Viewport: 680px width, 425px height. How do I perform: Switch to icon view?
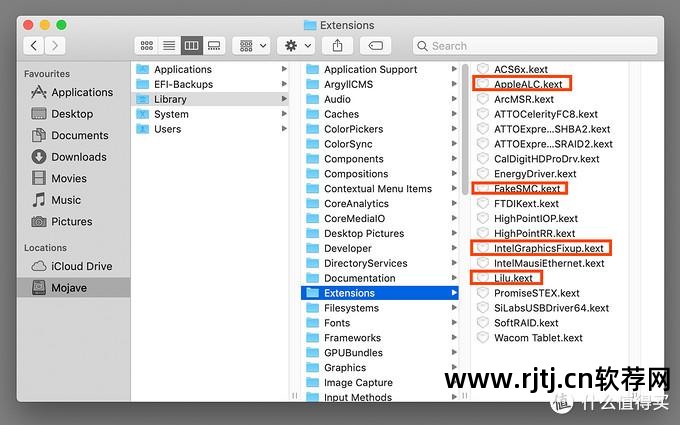coord(147,46)
